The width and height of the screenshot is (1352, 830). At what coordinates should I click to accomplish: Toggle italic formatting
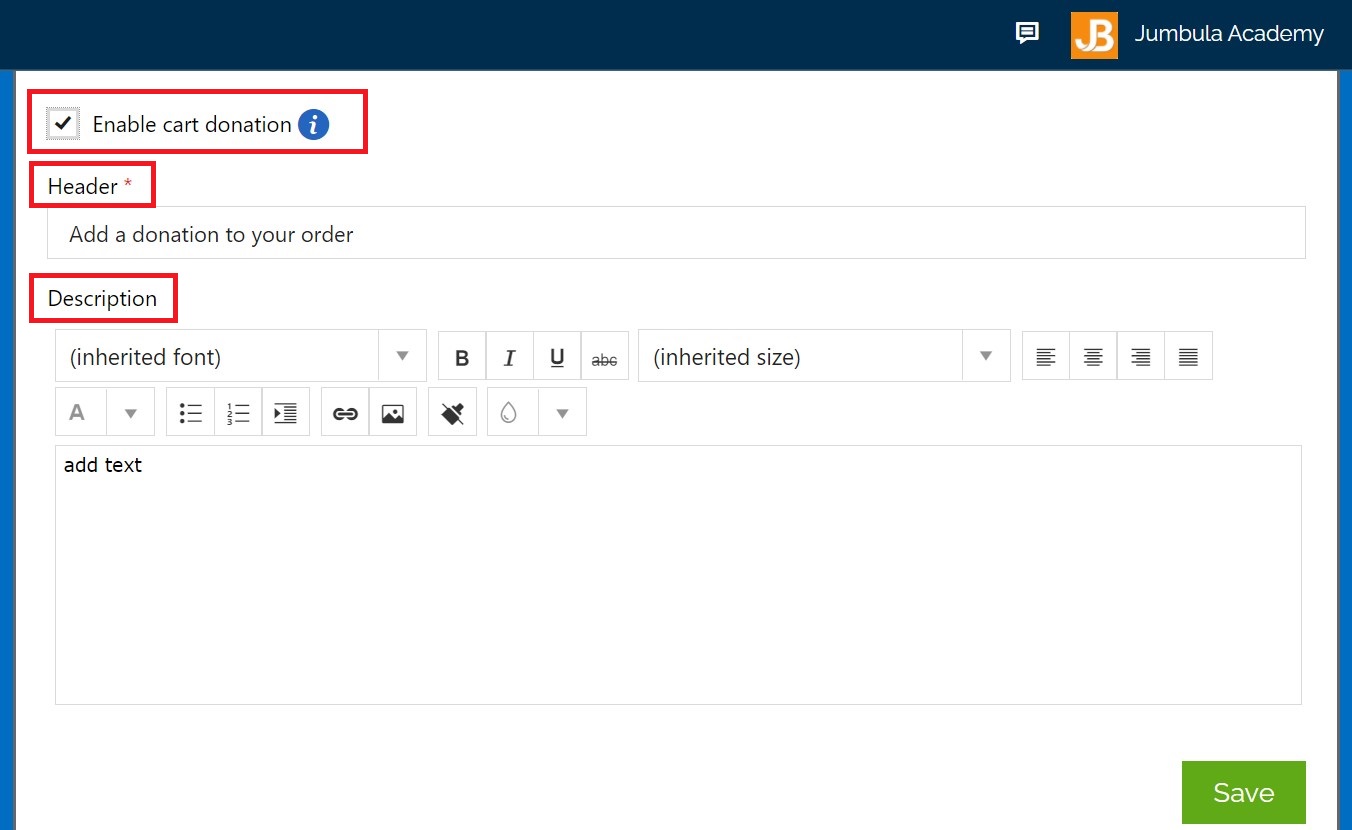point(510,357)
